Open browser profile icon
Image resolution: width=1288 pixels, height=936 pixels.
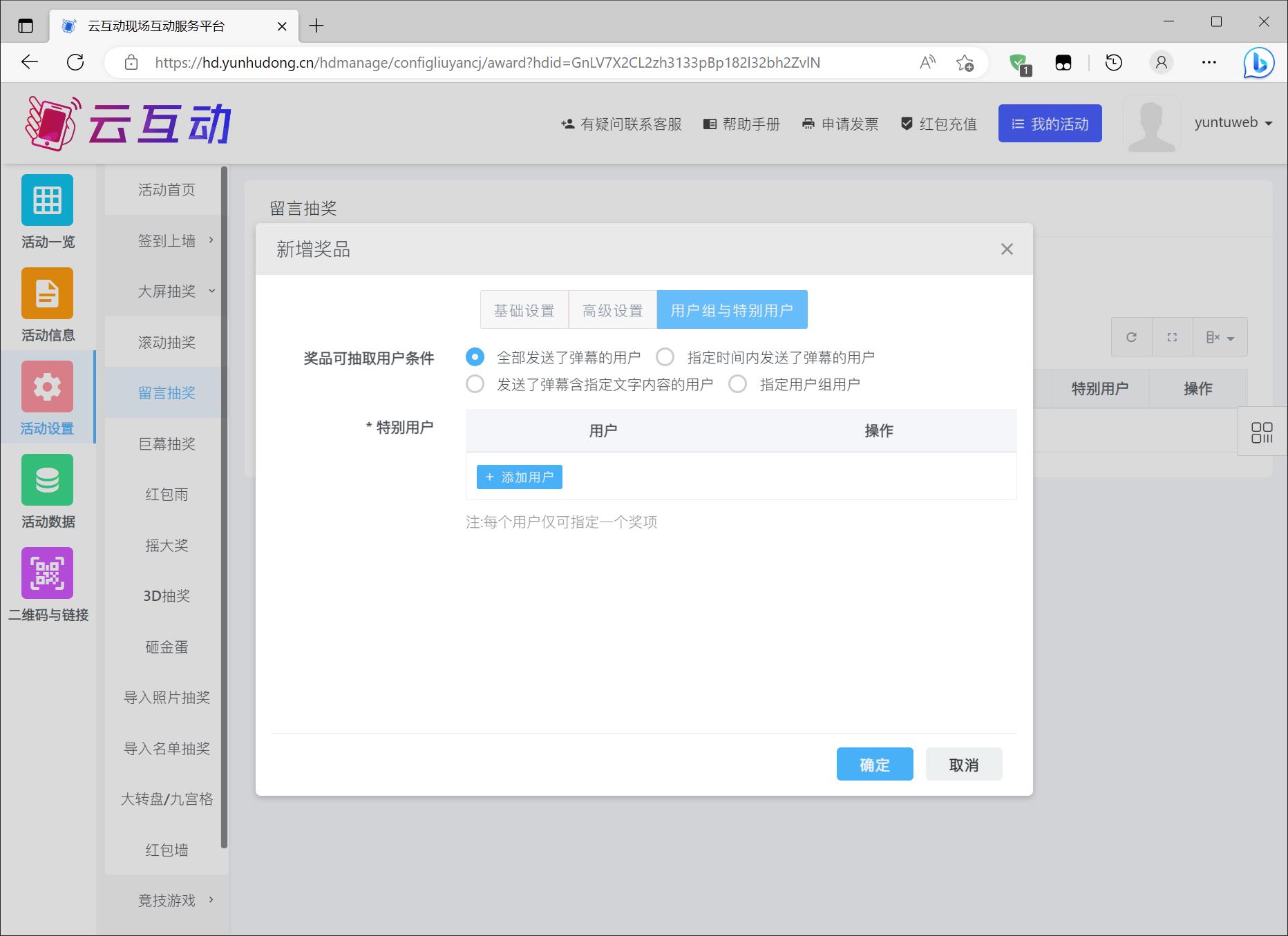(x=1162, y=63)
